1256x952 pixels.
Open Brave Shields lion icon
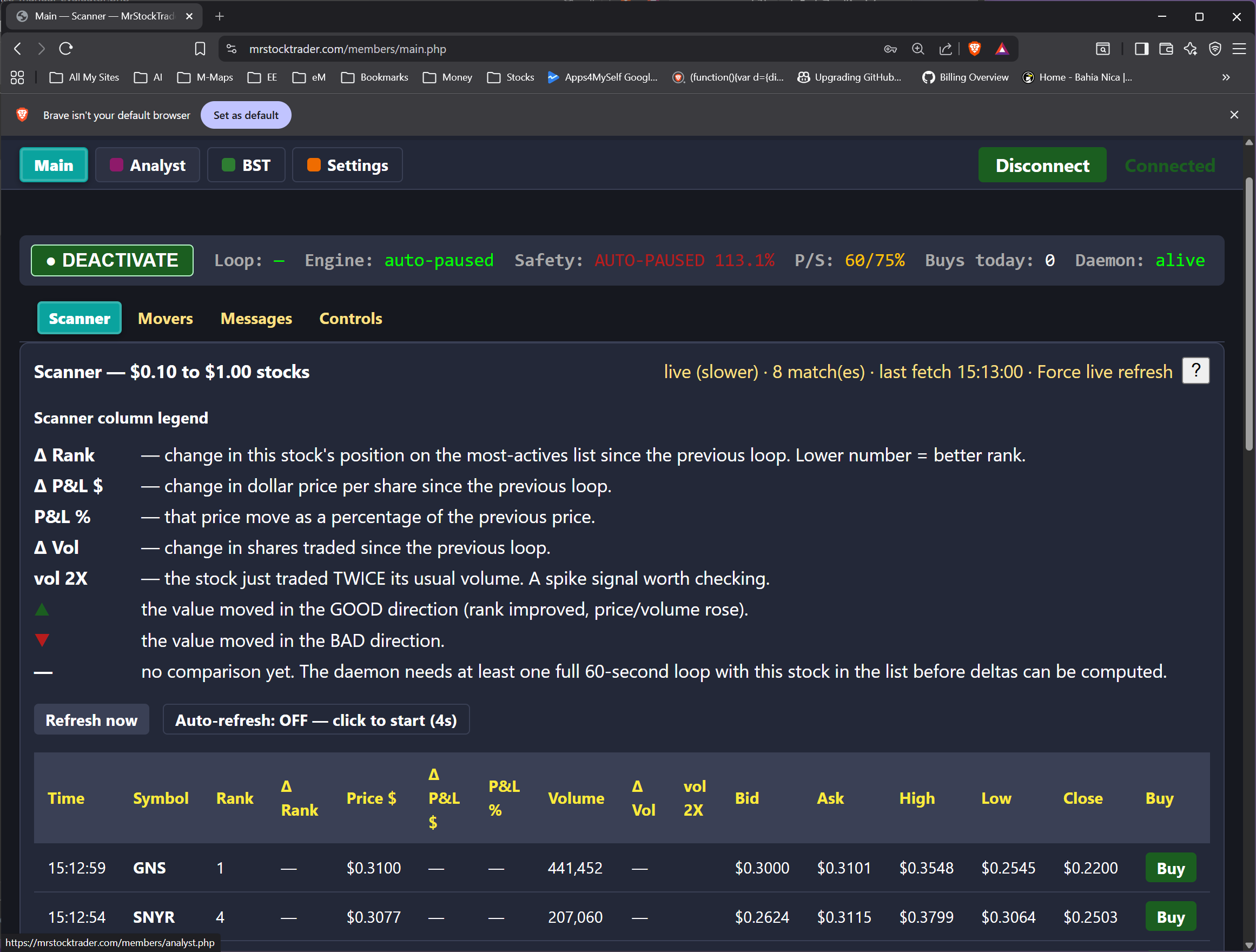point(974,49)
